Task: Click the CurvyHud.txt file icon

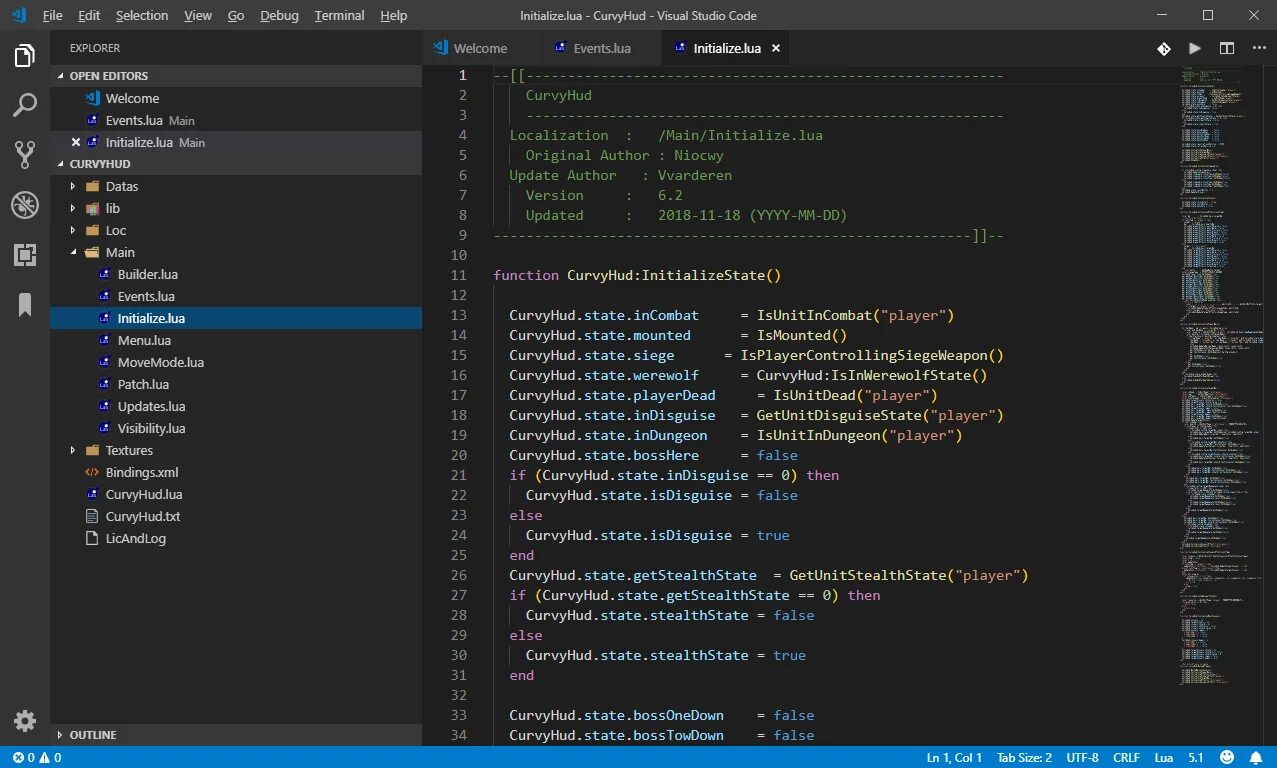Action: tap(92, 516)
